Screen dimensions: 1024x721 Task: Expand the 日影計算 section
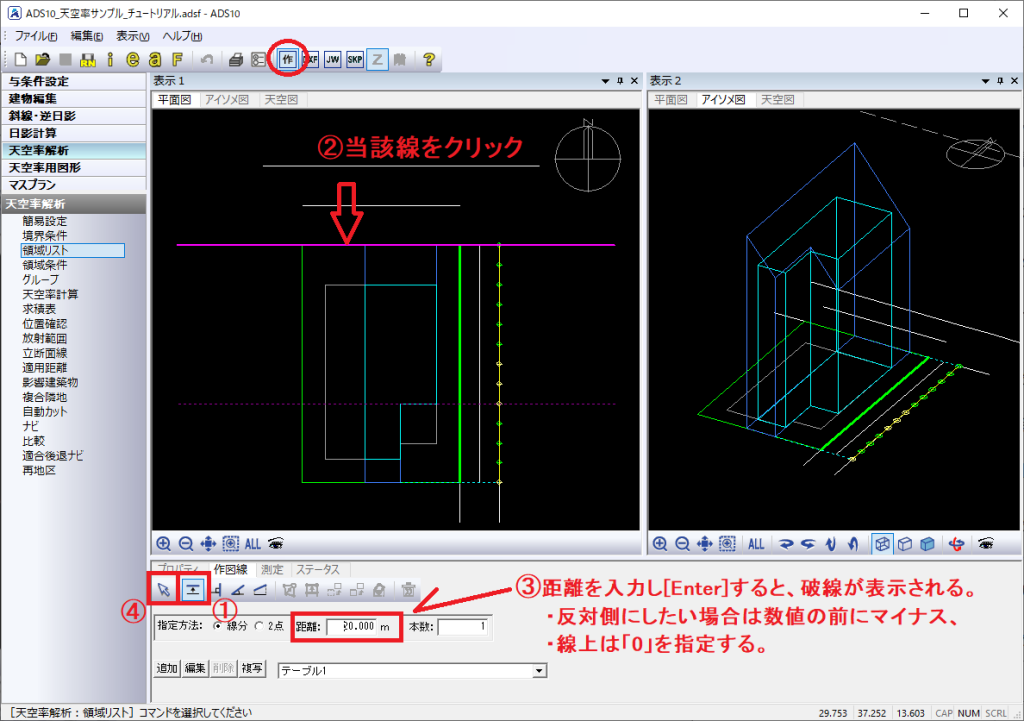click(73, 133)
